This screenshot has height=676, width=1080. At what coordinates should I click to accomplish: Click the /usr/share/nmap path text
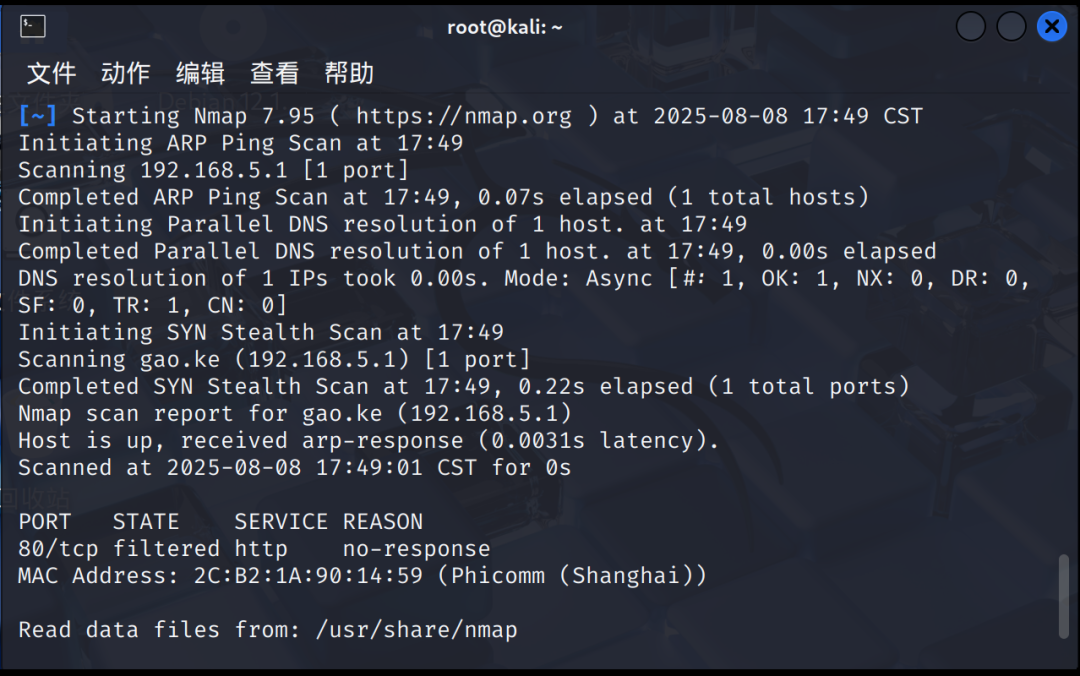[x=416, y=629]
